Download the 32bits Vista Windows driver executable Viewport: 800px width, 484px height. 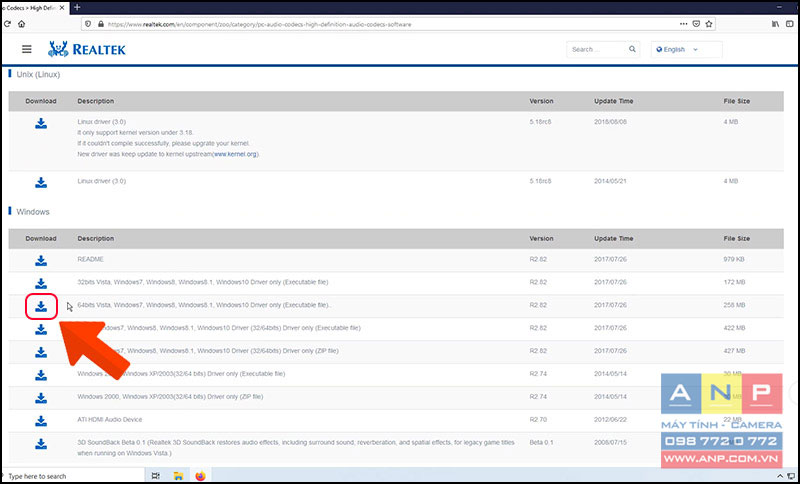point(41,284)
